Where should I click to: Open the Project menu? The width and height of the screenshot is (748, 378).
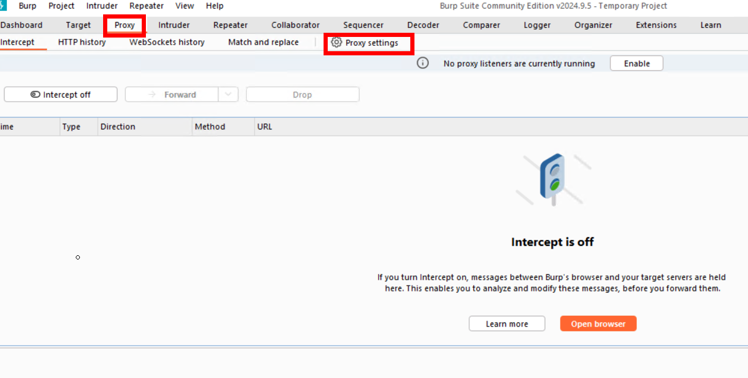click(x=61, y=6)
